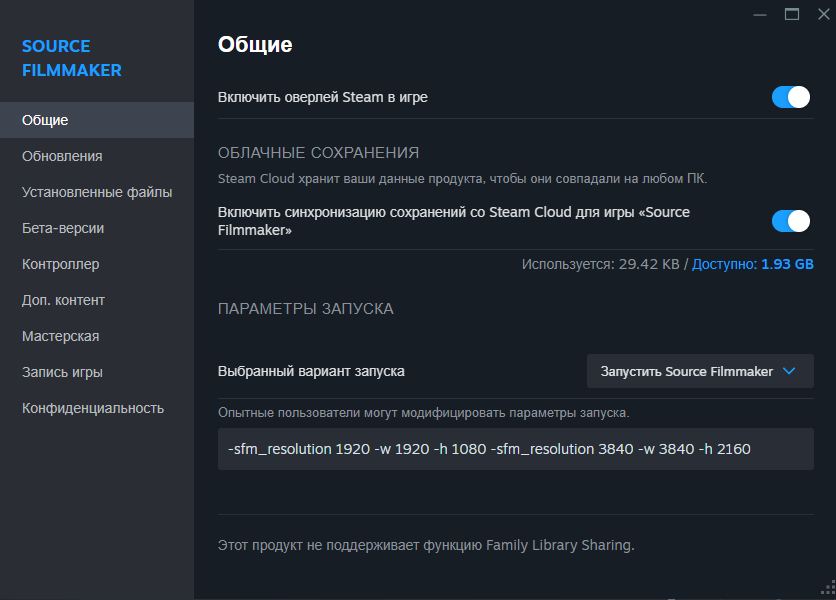This screenshot has width=836, height=600.
Task: Click the Доступно: 1.93 GB link
Action: coord(752,264)
